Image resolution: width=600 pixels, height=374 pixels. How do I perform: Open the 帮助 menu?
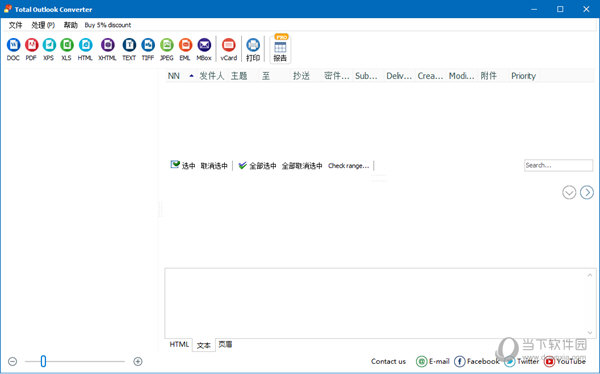(x=70, y=25)
